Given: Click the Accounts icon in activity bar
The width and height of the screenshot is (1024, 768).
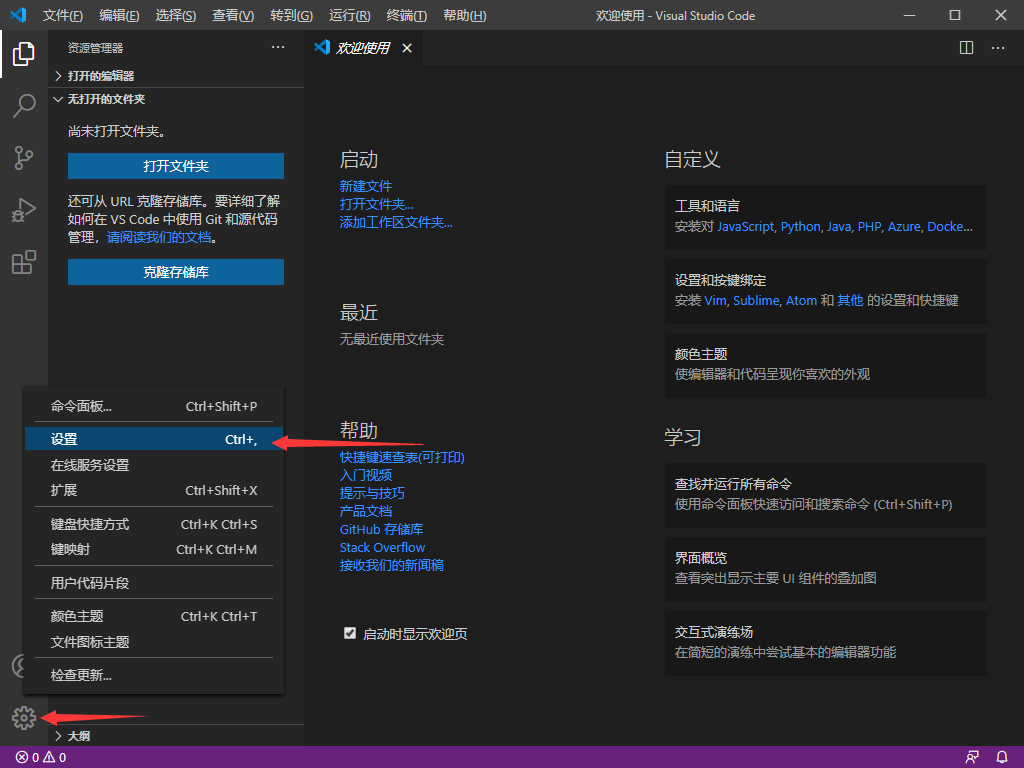Looking at the screenshot, I should click(x=18, y=666).
